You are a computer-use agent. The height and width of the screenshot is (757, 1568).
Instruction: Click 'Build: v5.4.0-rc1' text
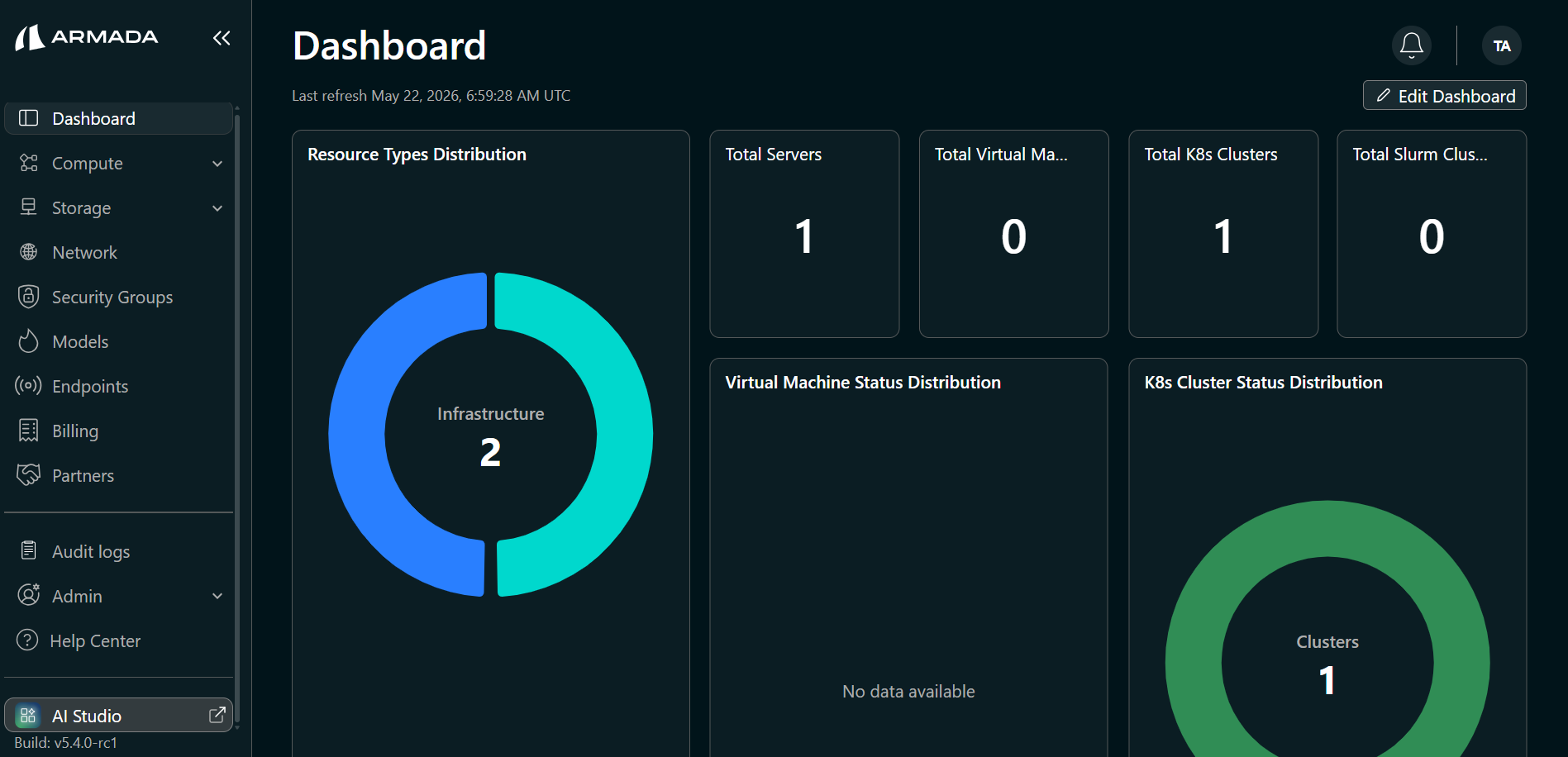(66, 743)
